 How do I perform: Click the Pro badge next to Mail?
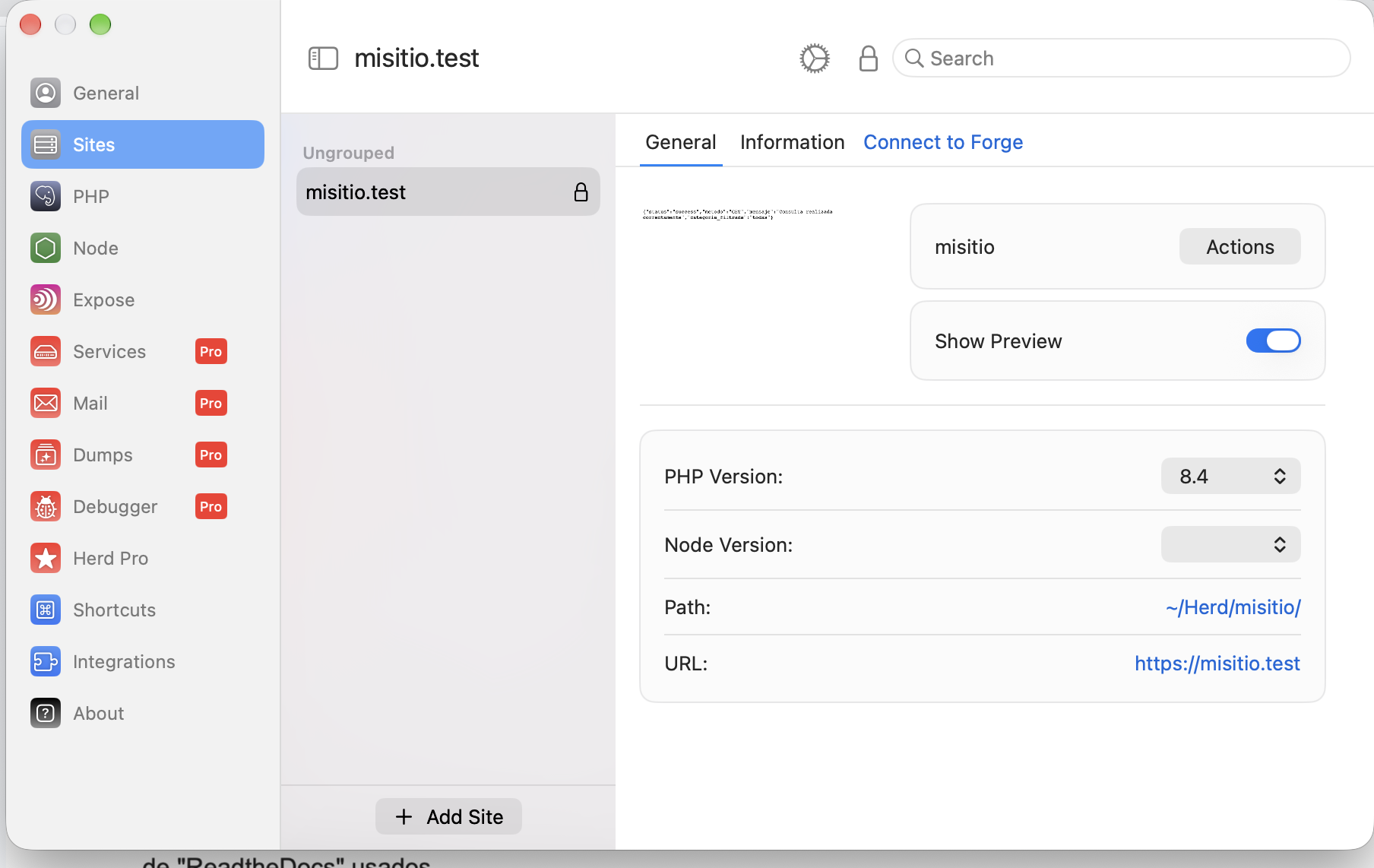point(211,403)
